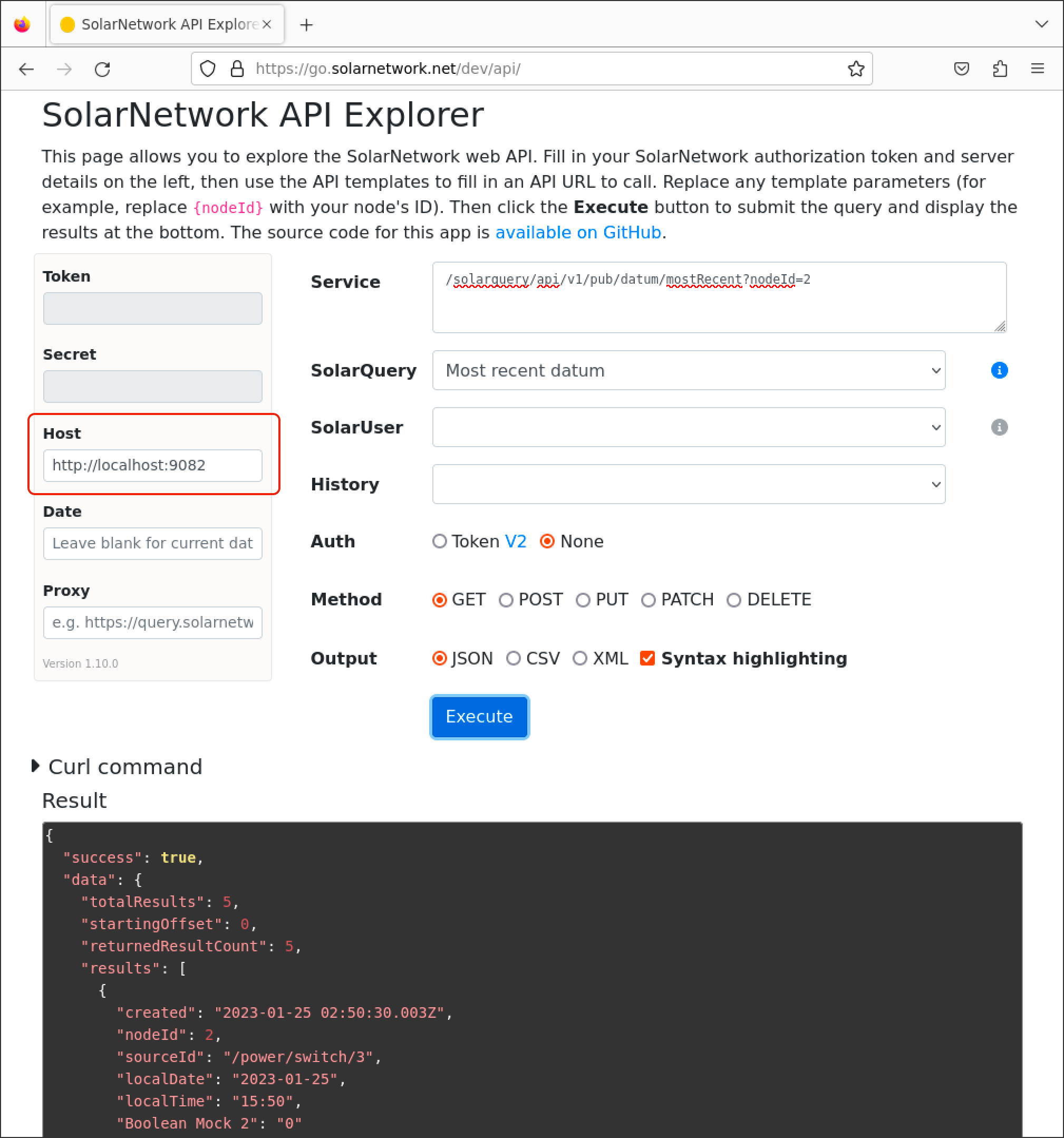Select the POST method
The height and width of the screenshot is (1138, 1064).
507,600
